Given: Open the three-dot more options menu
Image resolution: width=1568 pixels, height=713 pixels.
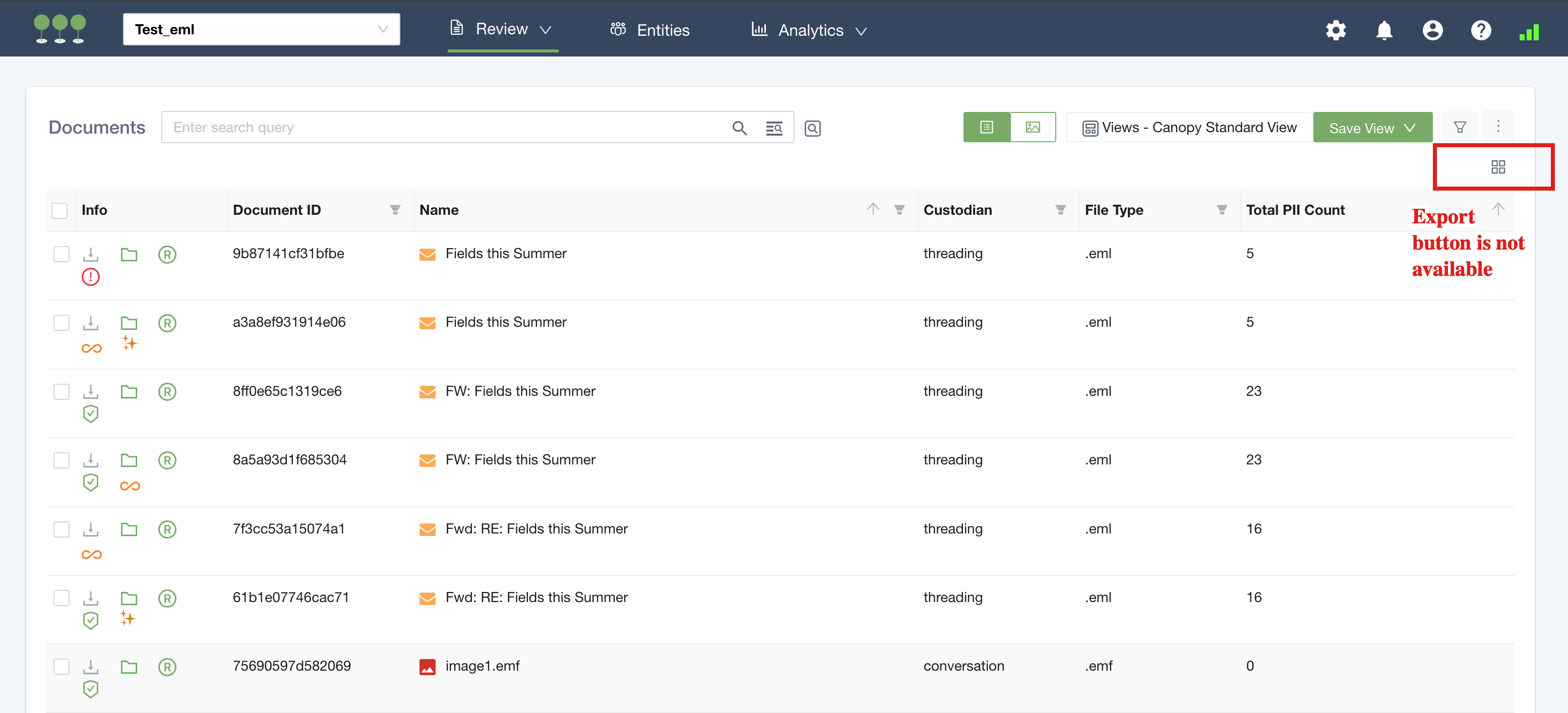Looking at the screenshot, I should pyautogui.click(x=1498, y=126).
